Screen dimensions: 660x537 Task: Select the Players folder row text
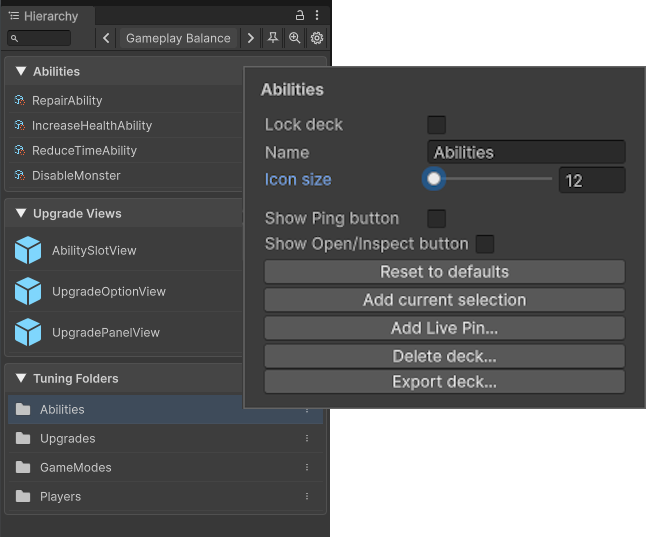tap(61, 497)
